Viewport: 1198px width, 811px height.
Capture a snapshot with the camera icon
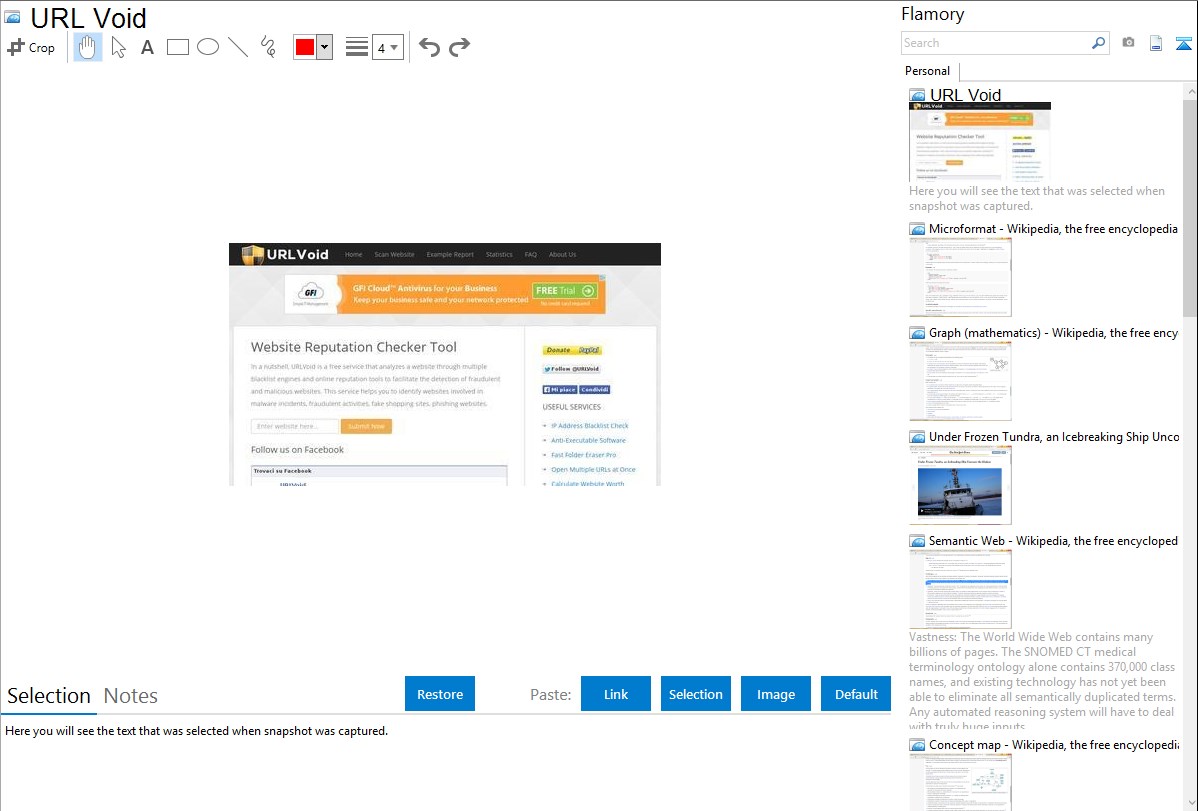(x=1128, y=43)
